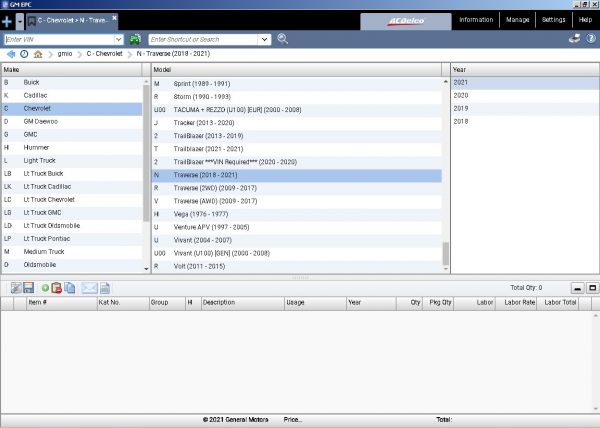Select year 2020
This screenshot has width=600, height=428.
[525, 96]
